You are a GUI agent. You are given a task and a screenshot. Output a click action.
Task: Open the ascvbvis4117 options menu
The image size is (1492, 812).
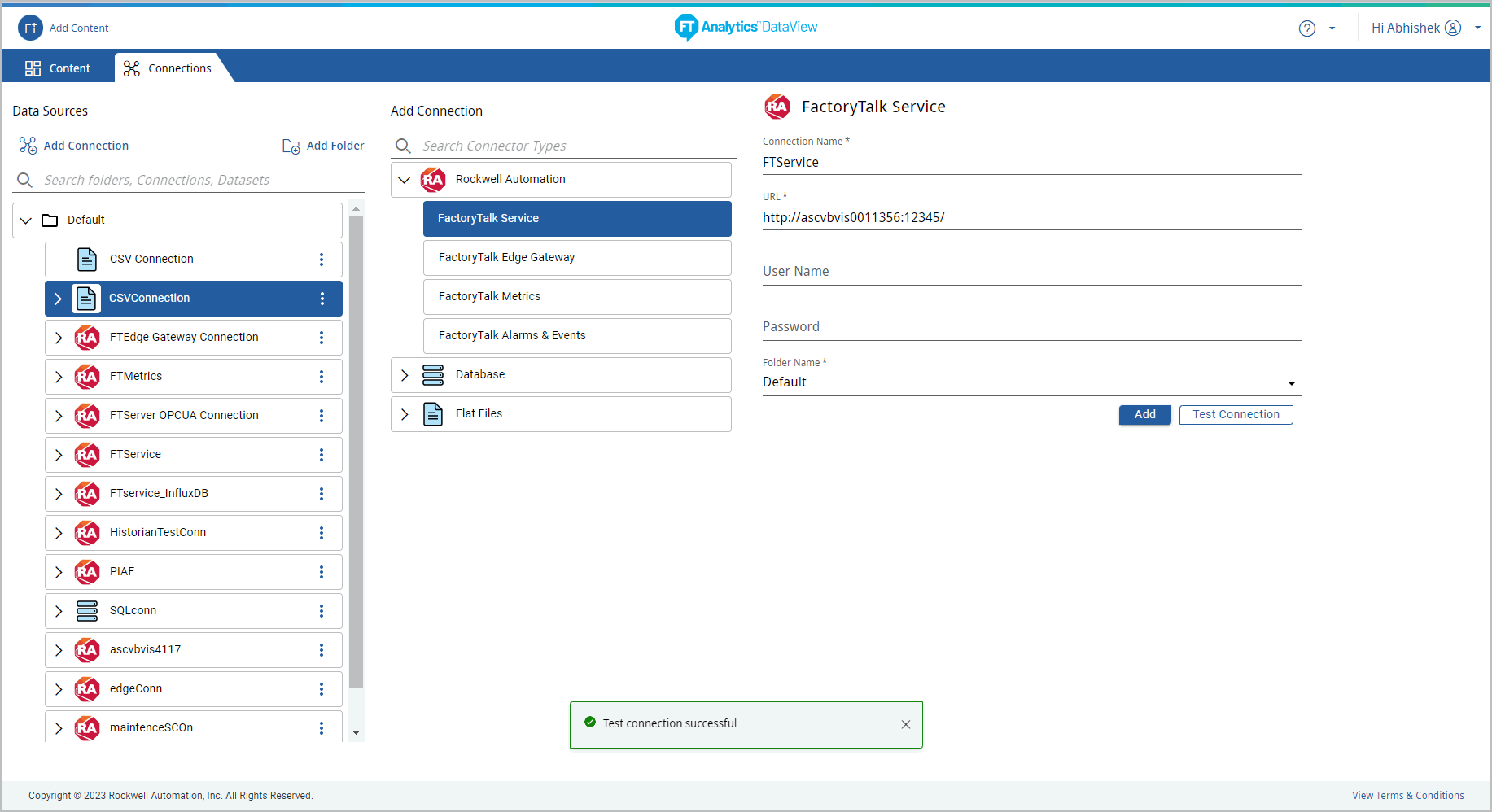tap(322, 649)
